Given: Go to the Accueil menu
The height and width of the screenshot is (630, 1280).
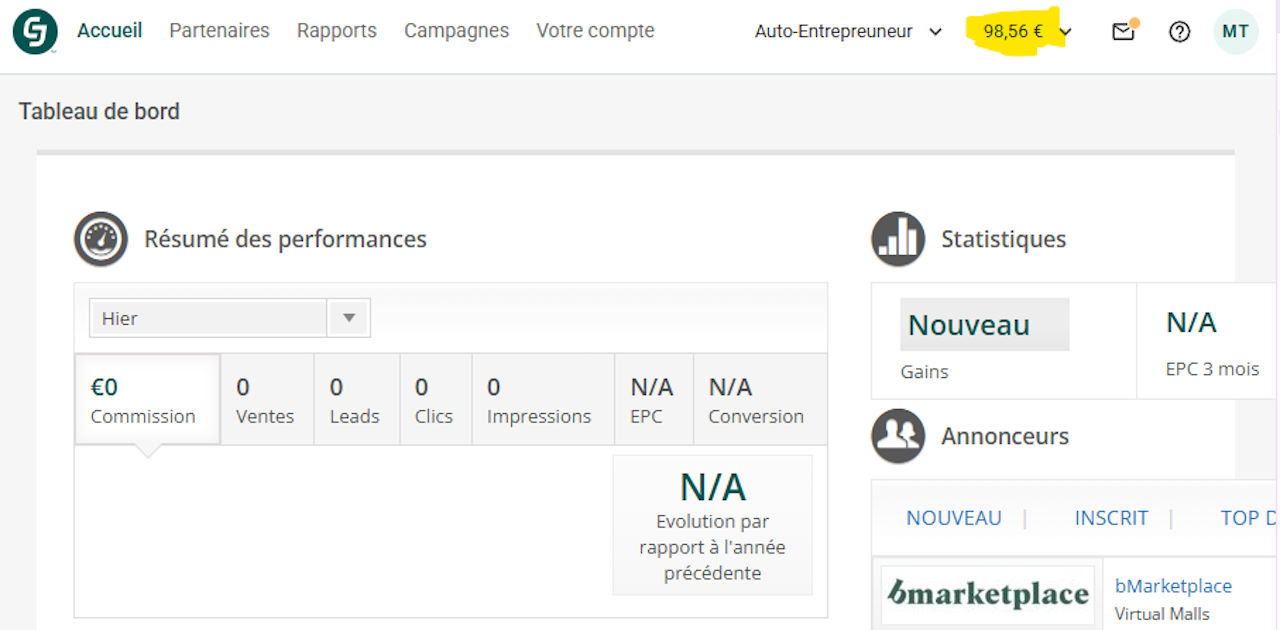Looking at the screenshot, I should point(109,31).
